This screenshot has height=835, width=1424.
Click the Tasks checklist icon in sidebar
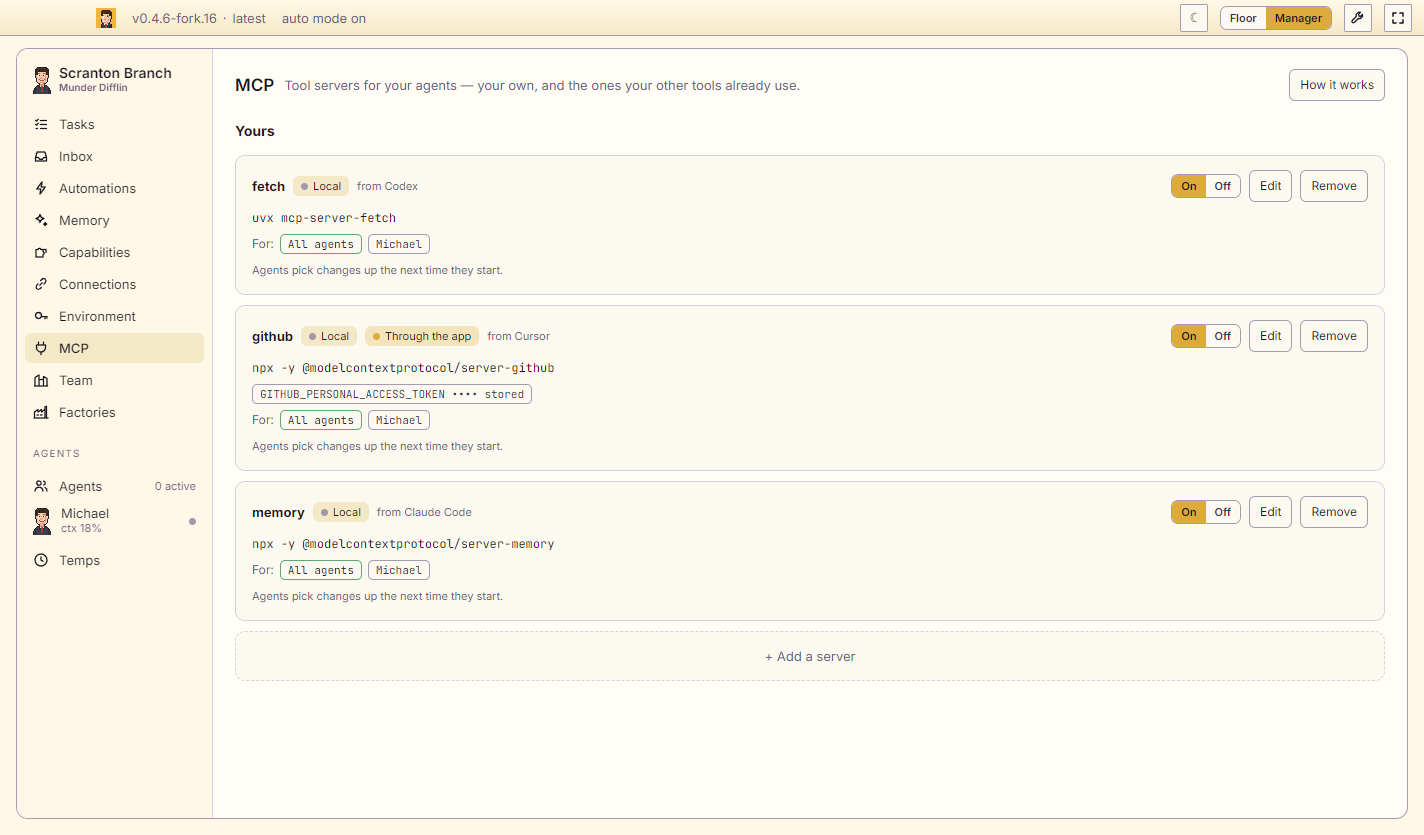click(x=41, y=125)
